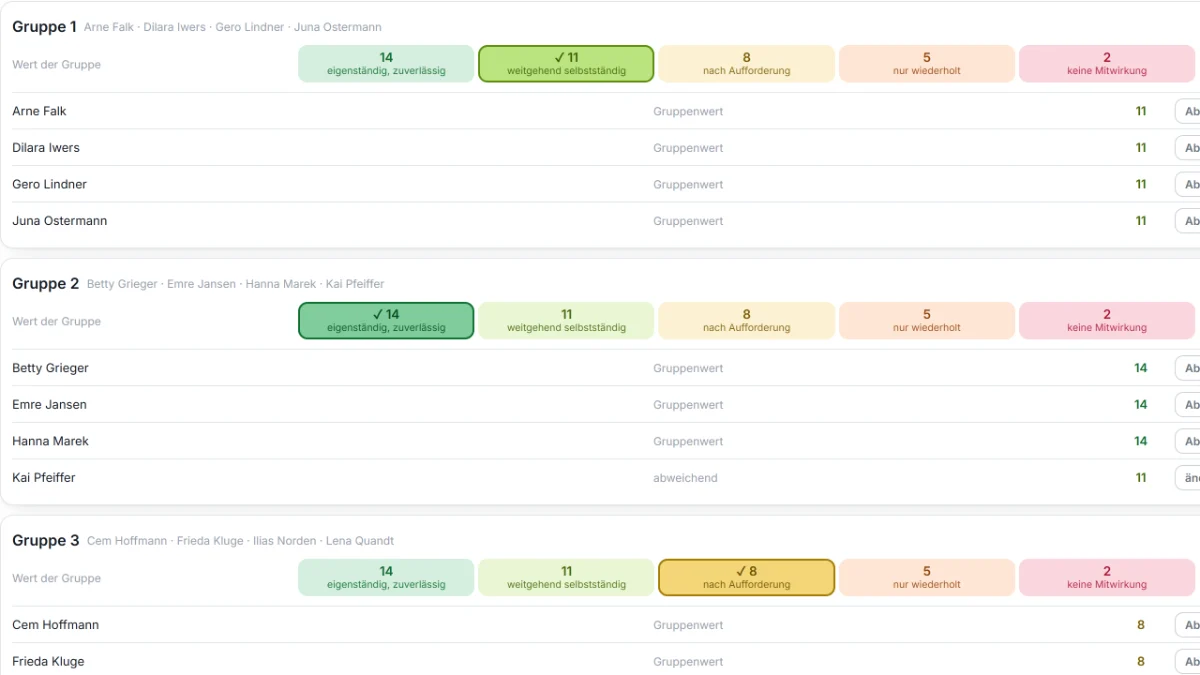Click selected 14 option in Gruppe 2
This screenshot has height=675, width=1200.
click(x=386, y=321)
